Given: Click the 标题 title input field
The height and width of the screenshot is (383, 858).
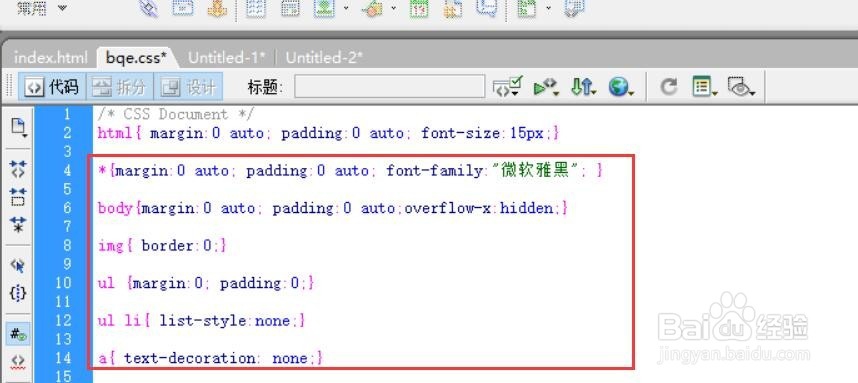Looking at the screenshot, I should (x=390, y=87).
